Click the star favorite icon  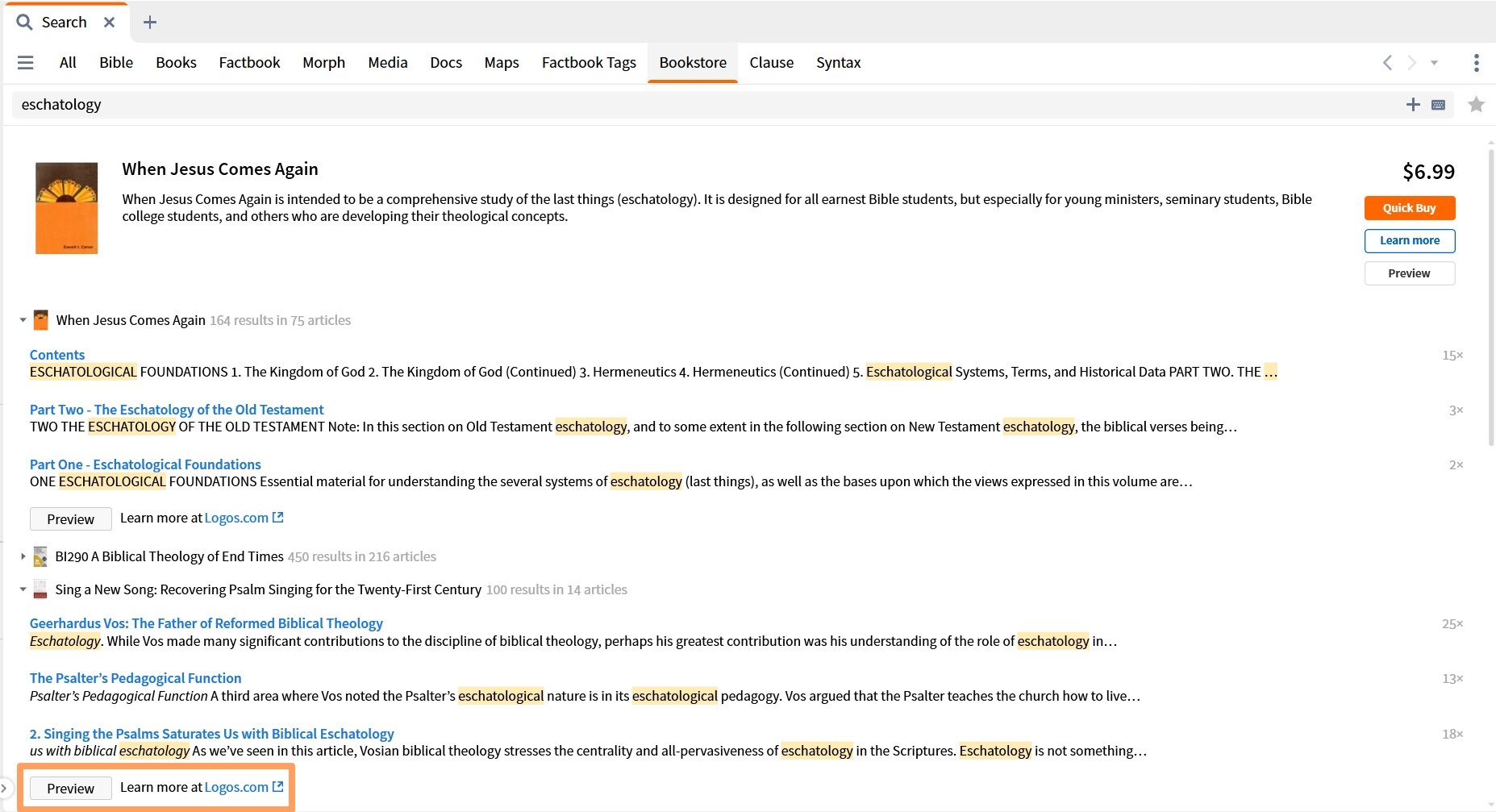pos(1476,105)
